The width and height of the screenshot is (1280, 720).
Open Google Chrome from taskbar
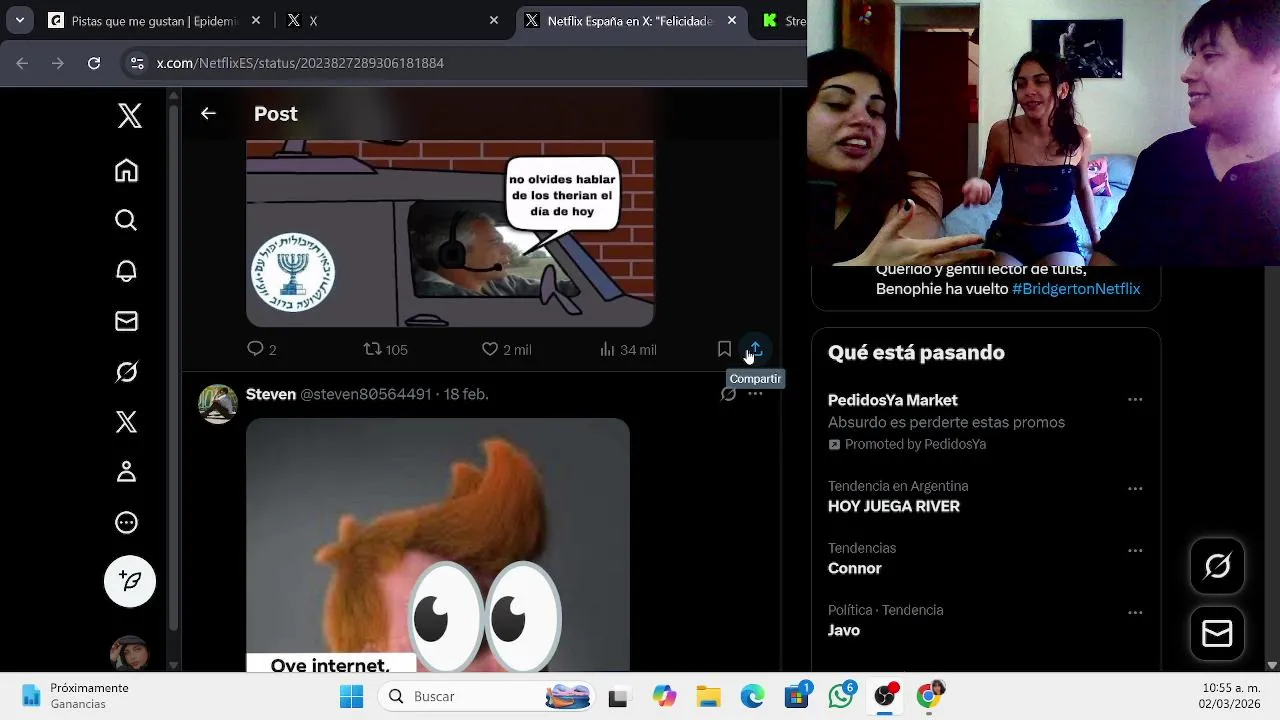929,696
